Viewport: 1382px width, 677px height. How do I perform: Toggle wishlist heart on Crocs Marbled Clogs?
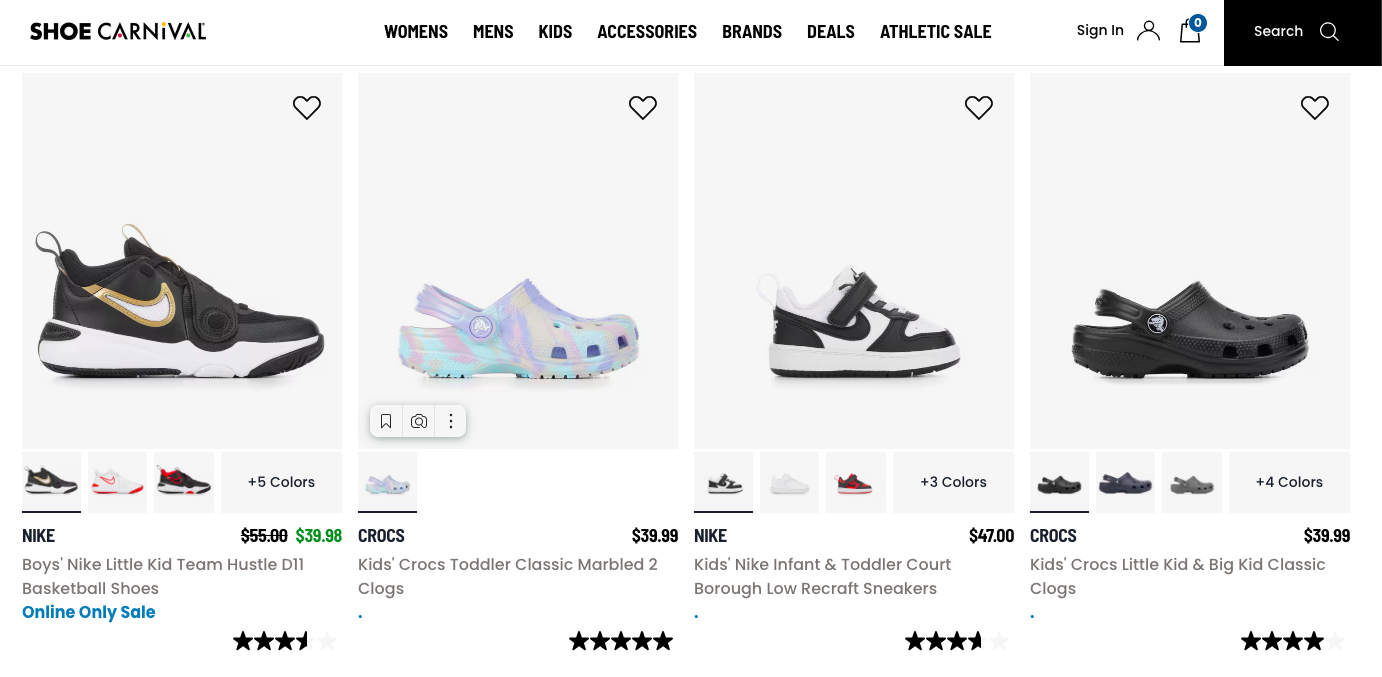[x=643, y=107]
